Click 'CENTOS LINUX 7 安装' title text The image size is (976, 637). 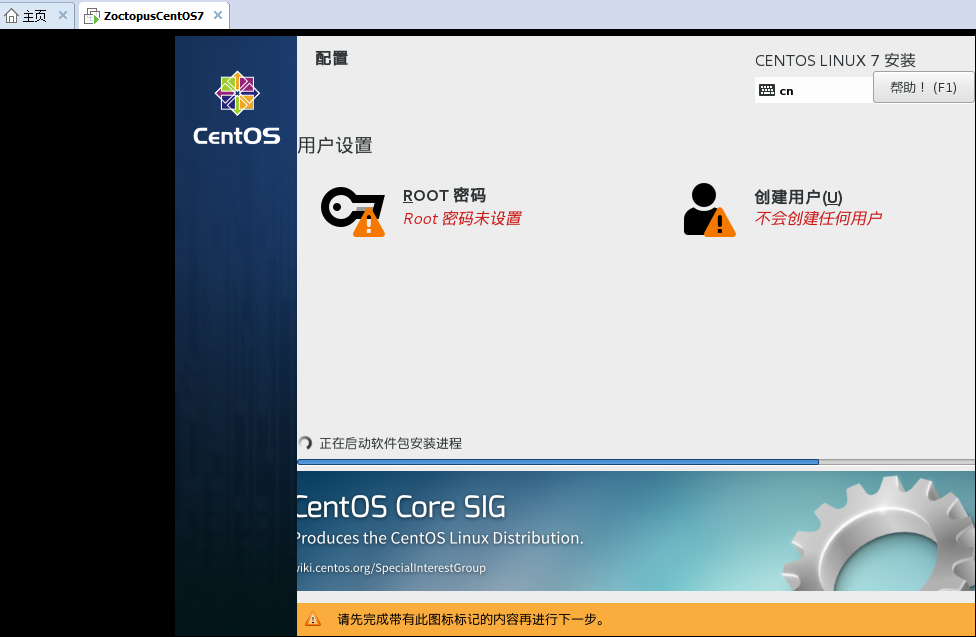click(835, 60)
